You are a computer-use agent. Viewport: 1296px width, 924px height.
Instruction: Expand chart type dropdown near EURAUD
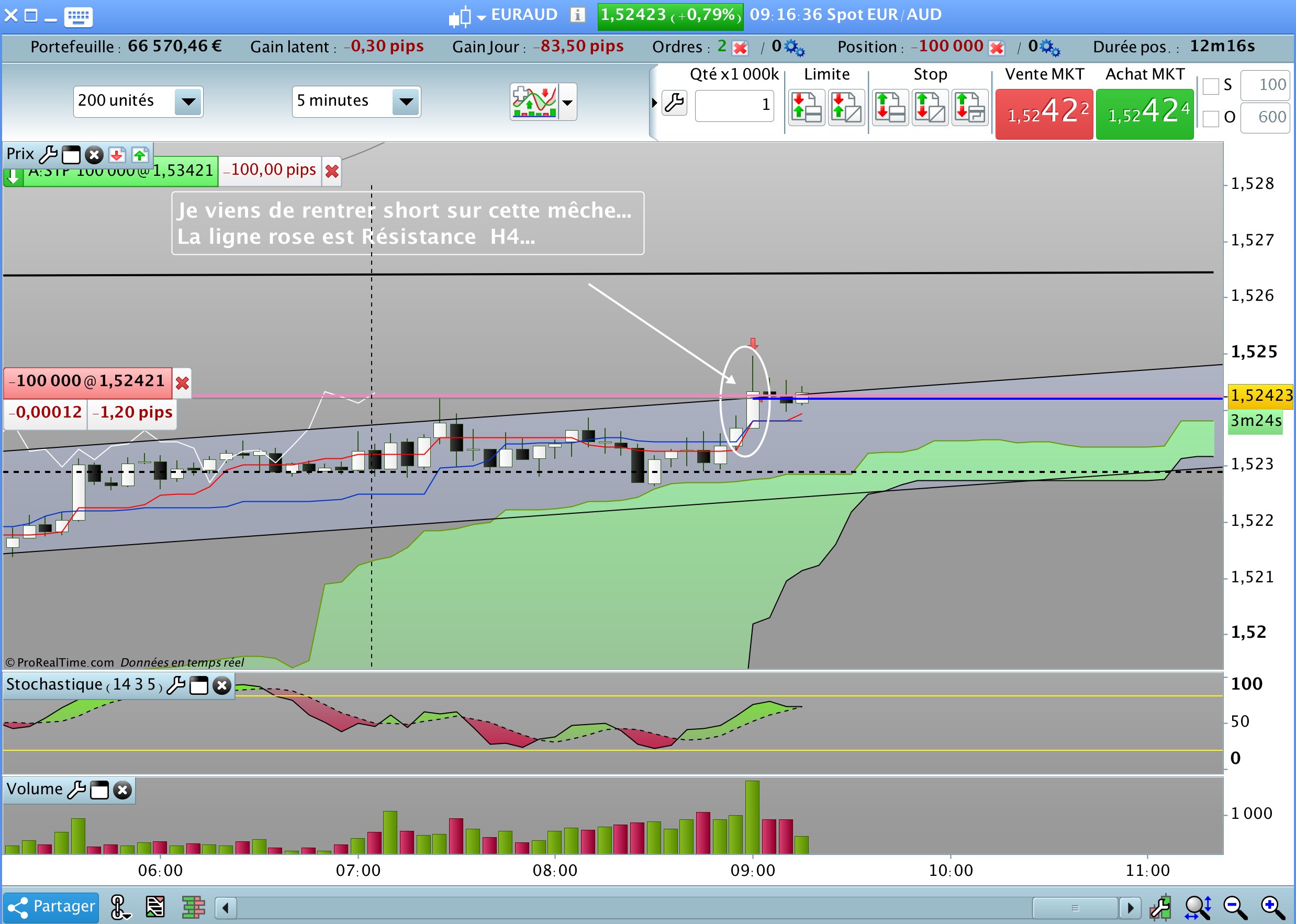[x=482, y=18]
